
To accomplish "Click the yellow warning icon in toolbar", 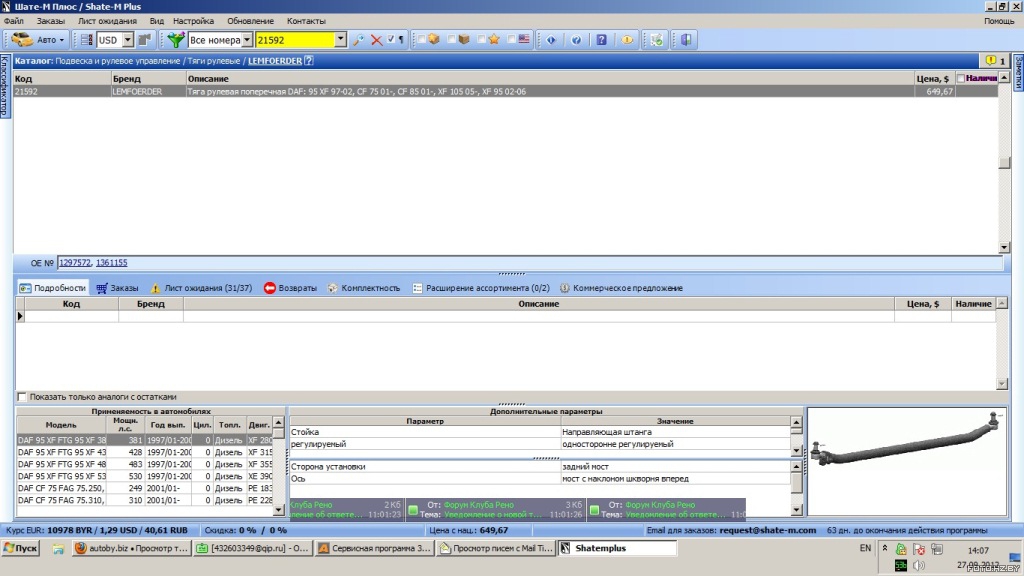I will click(x=628, y=40).
